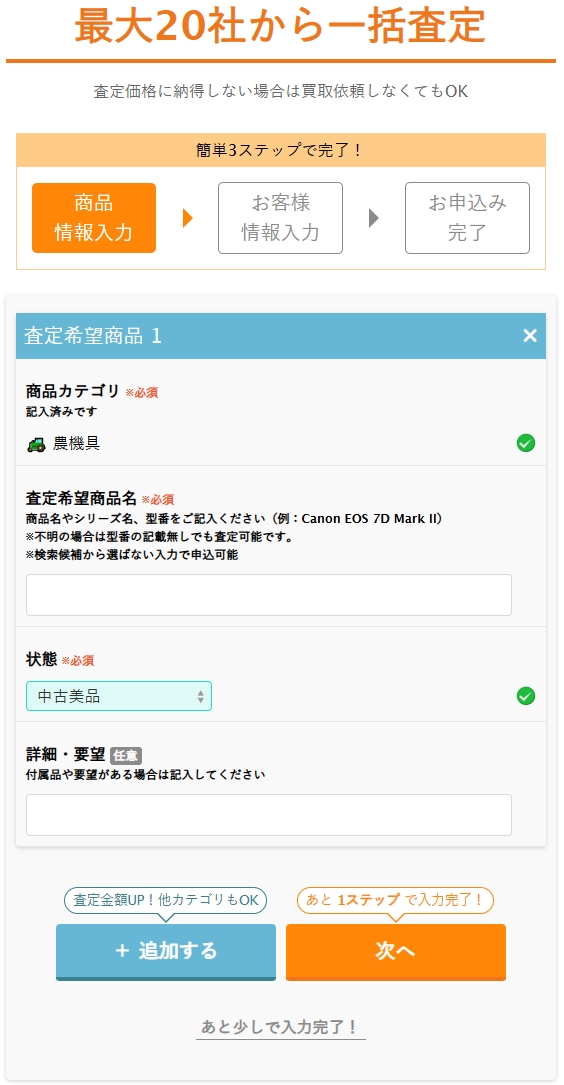Screen dimensions: 564x1085
Task: Focus the 査定希望商品名 text field
Action: point(269,594)
